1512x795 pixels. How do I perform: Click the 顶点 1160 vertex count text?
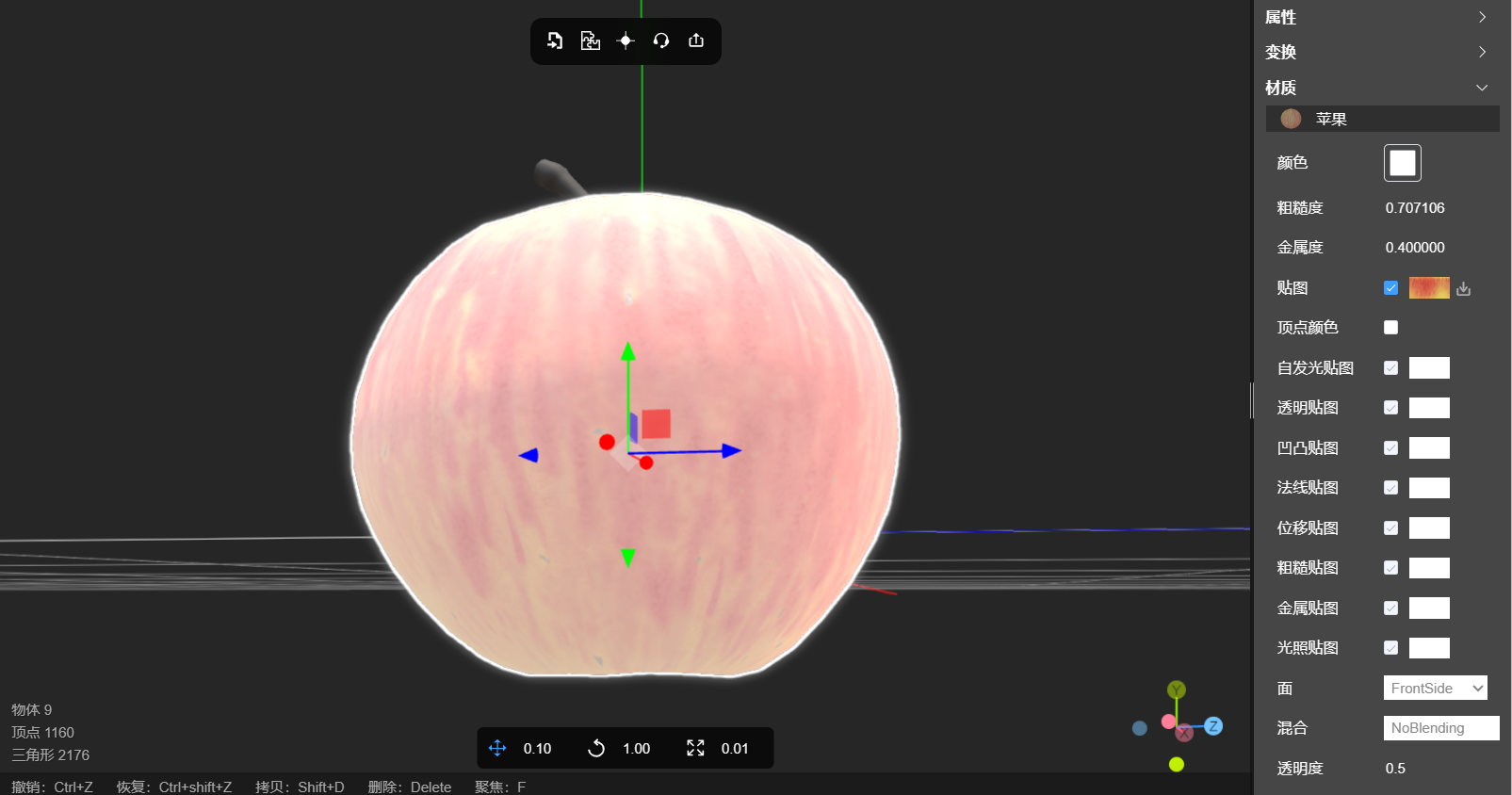(x=42, y=733)
